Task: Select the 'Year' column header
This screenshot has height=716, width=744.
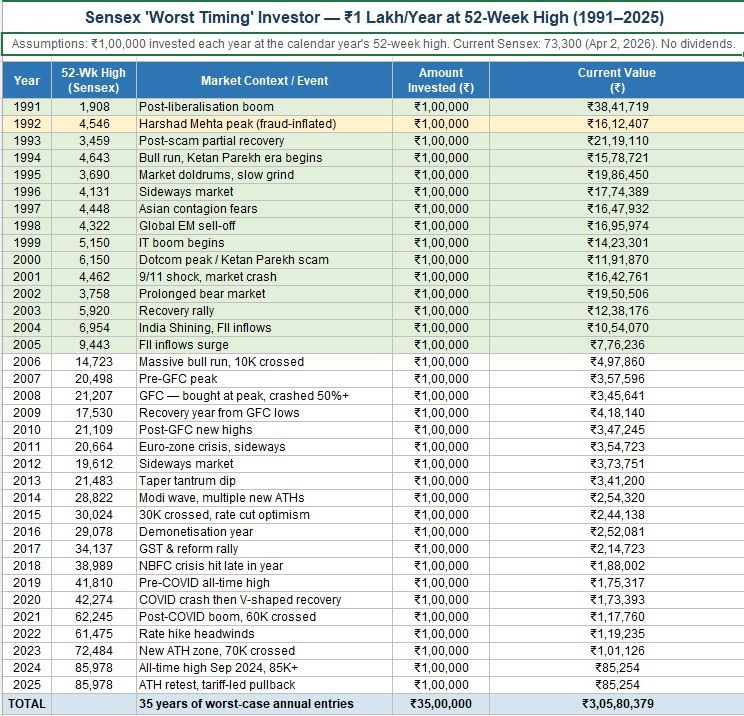Action: (27, 80)
